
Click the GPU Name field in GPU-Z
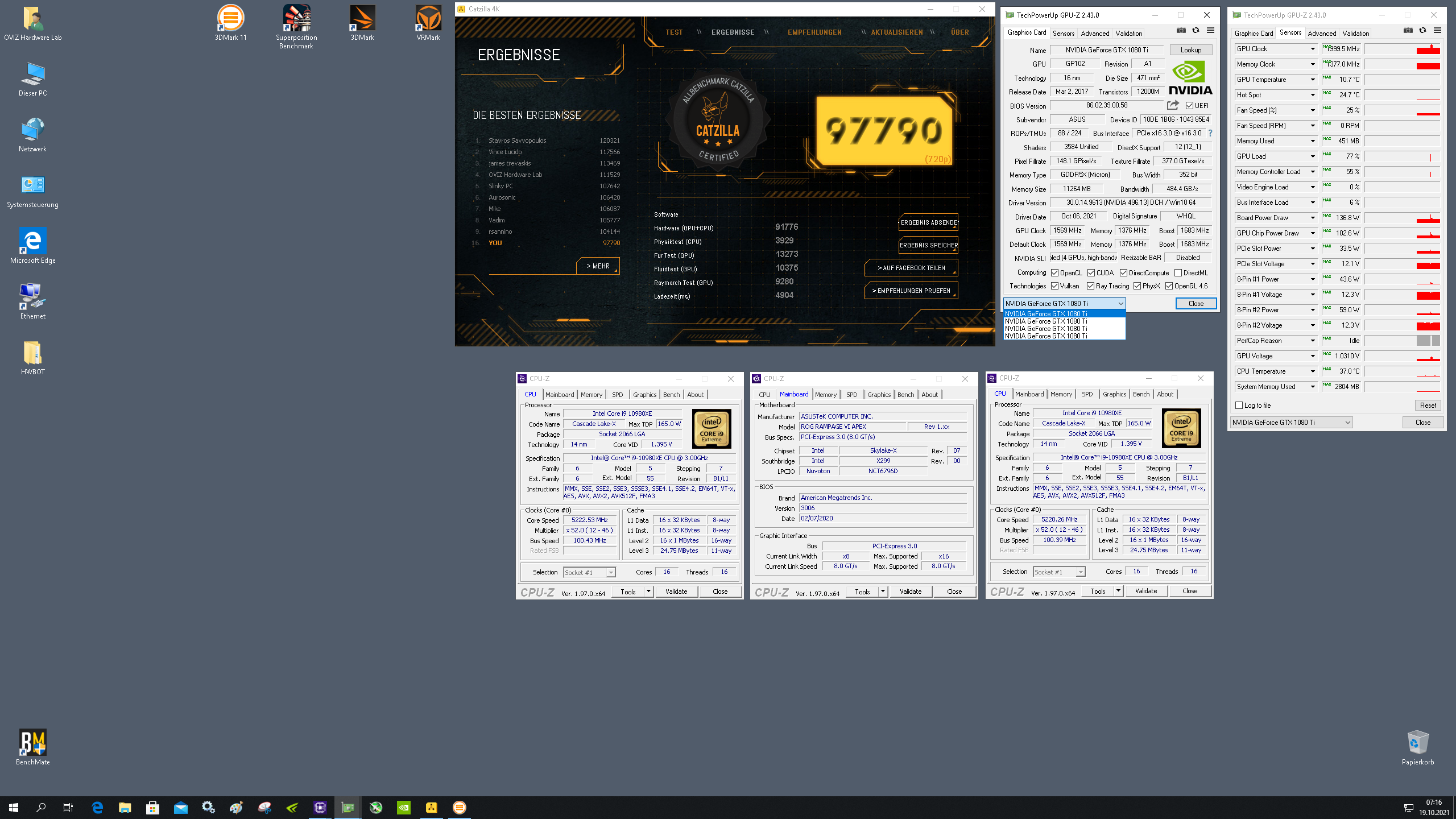click(1106, 50)
